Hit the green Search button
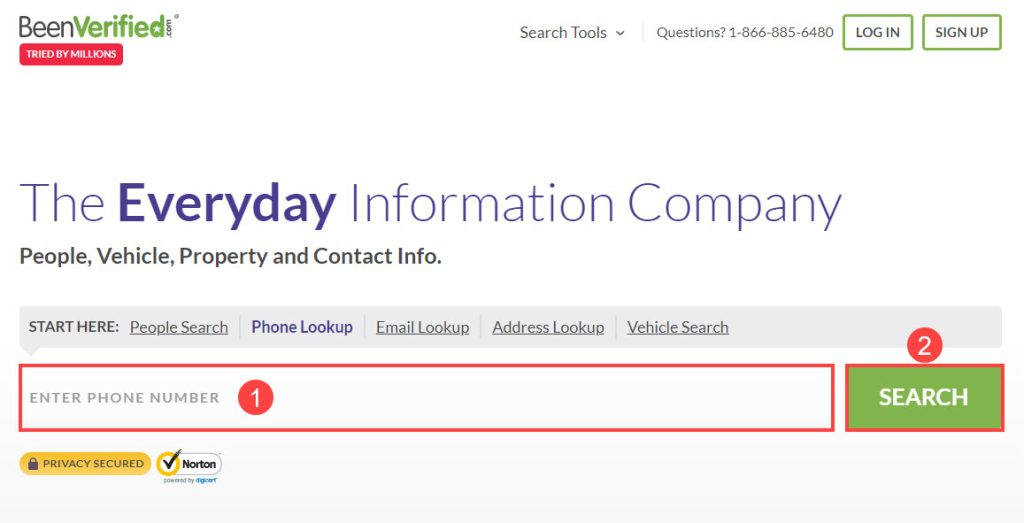The height and width of the screenshot is (523, 1024). point(923,398)
